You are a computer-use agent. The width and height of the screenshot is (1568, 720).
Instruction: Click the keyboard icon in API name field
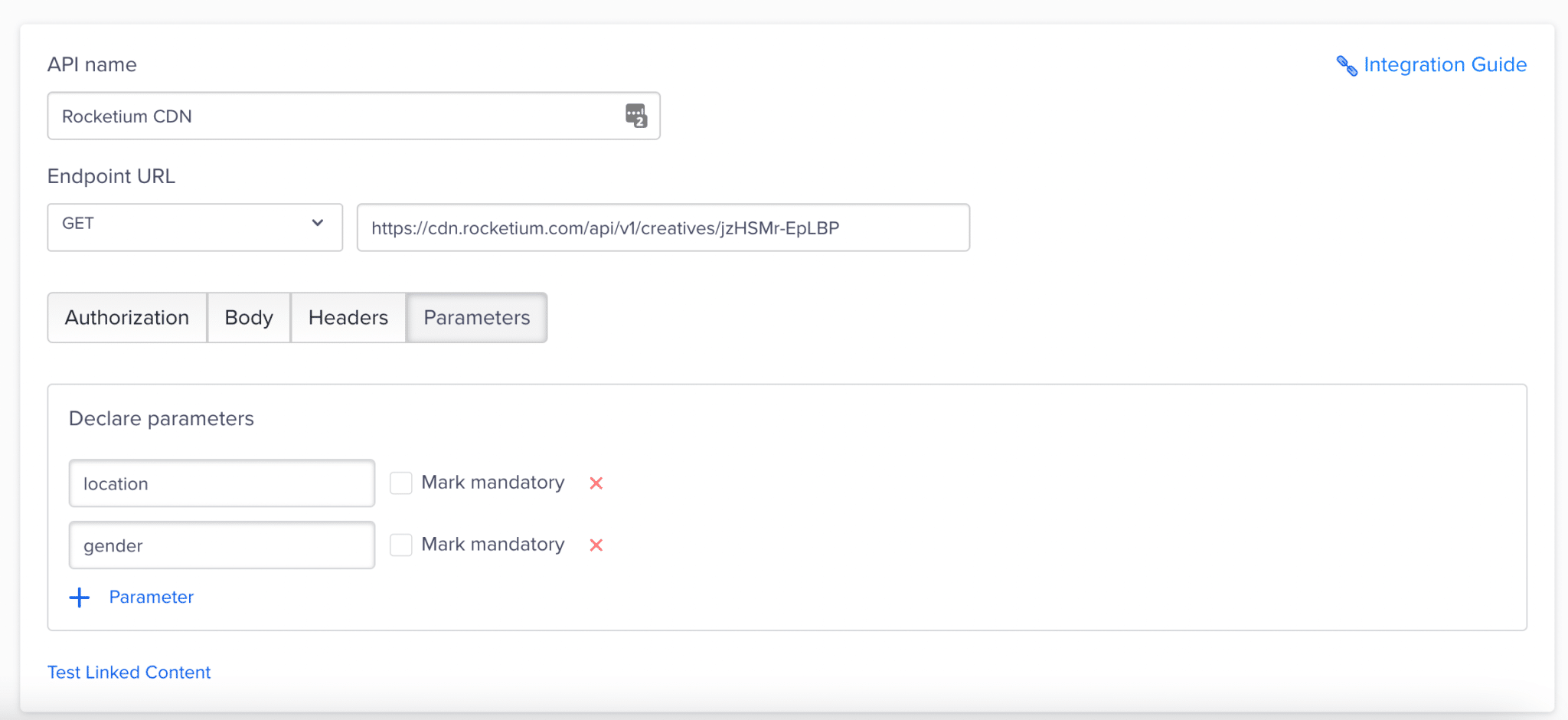click(638, 116)
